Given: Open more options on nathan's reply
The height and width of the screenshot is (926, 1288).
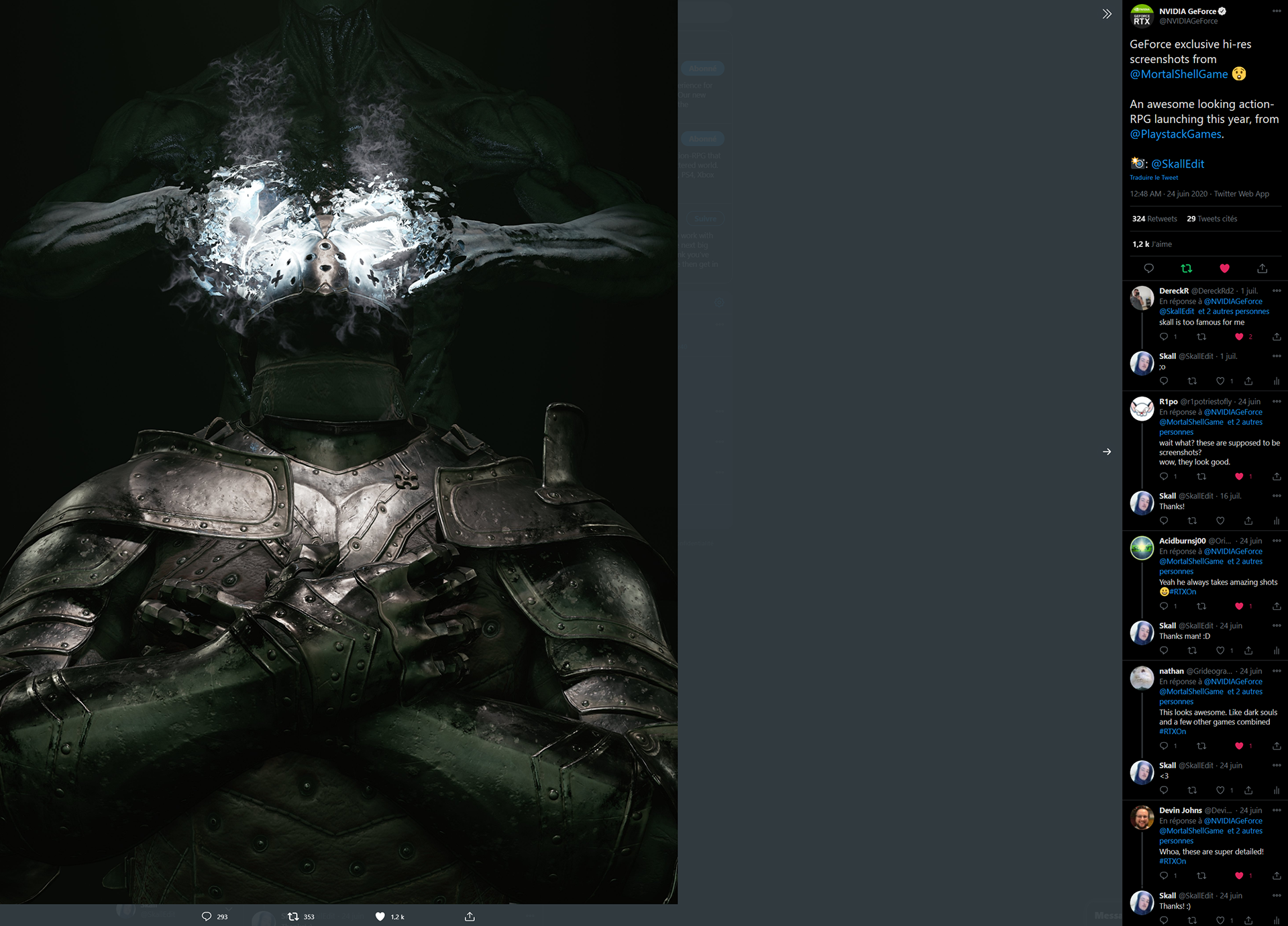Looking at the screenshot, I should [1277, 671].
